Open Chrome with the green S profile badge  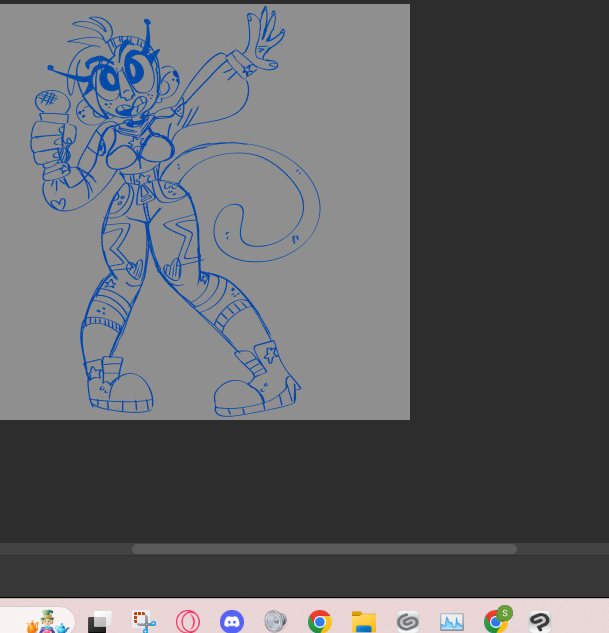[x=497, y=620]
